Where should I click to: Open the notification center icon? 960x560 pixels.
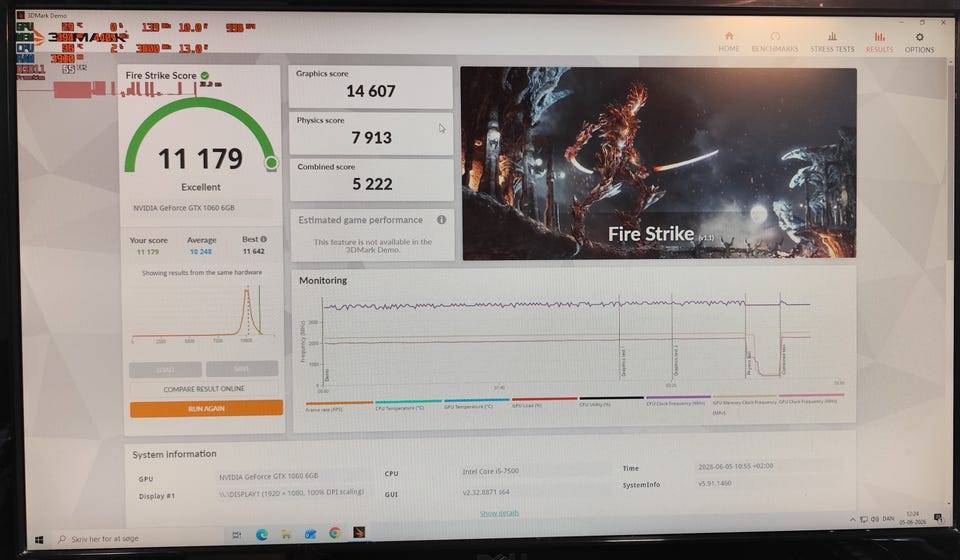pos(938,518)
